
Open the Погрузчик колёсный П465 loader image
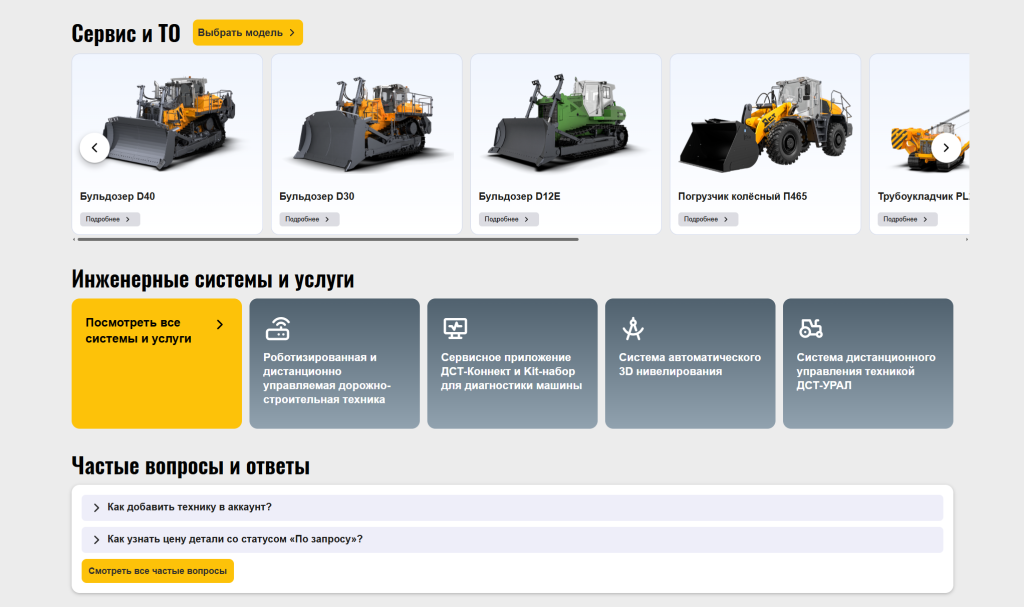pos(765,124)
